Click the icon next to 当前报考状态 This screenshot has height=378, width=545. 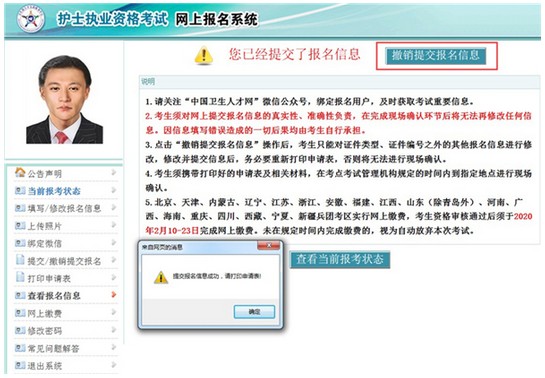tap(20, 190)
